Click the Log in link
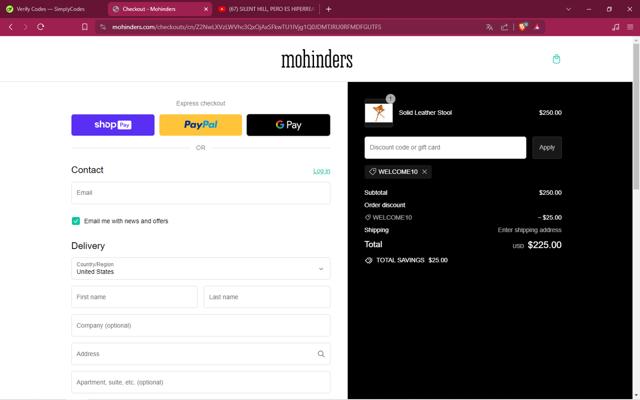Screen dimensions: 640x400 [x=321, y=171]
